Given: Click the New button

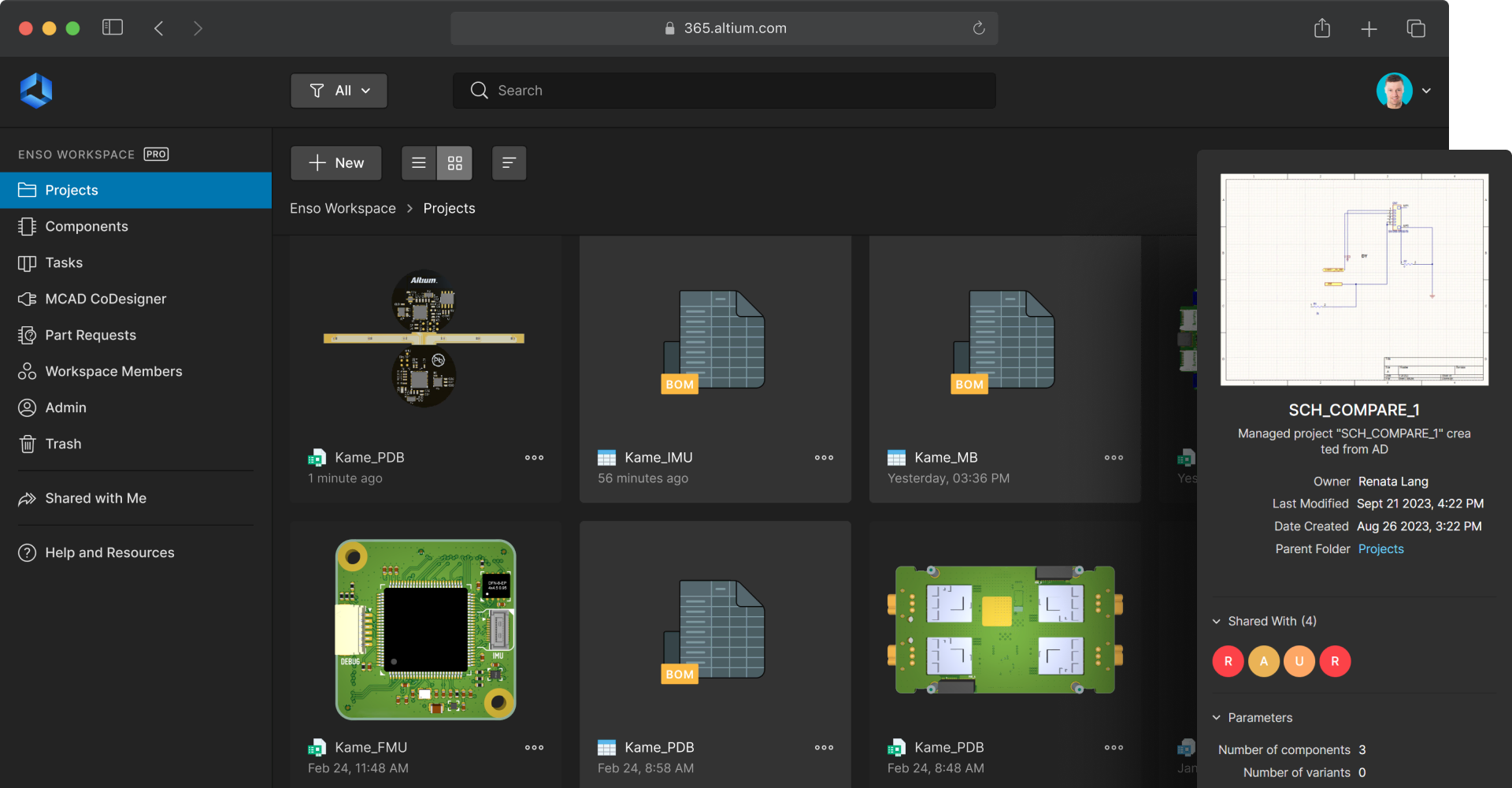Looking at the screenshot, I should [336, 163].
